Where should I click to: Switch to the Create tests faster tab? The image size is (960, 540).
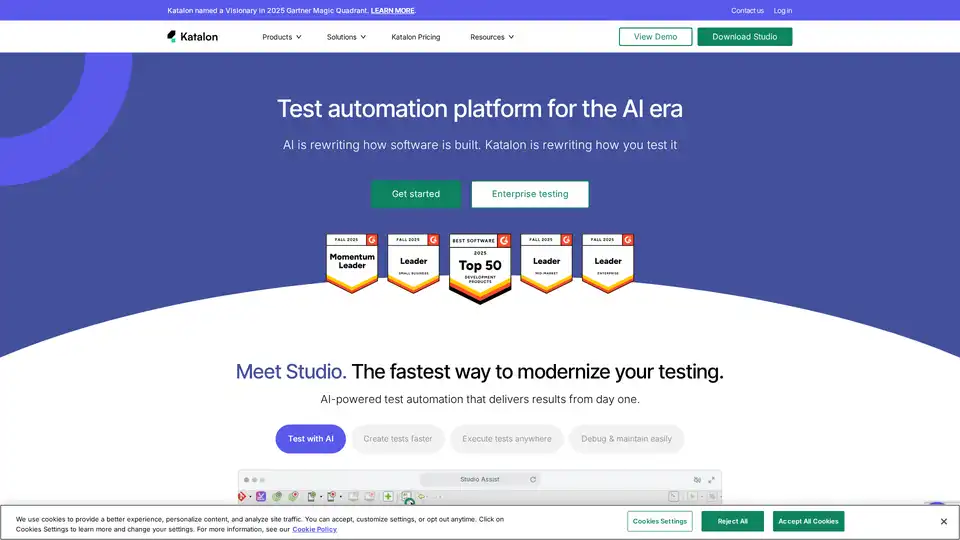(x=398, y=439)
